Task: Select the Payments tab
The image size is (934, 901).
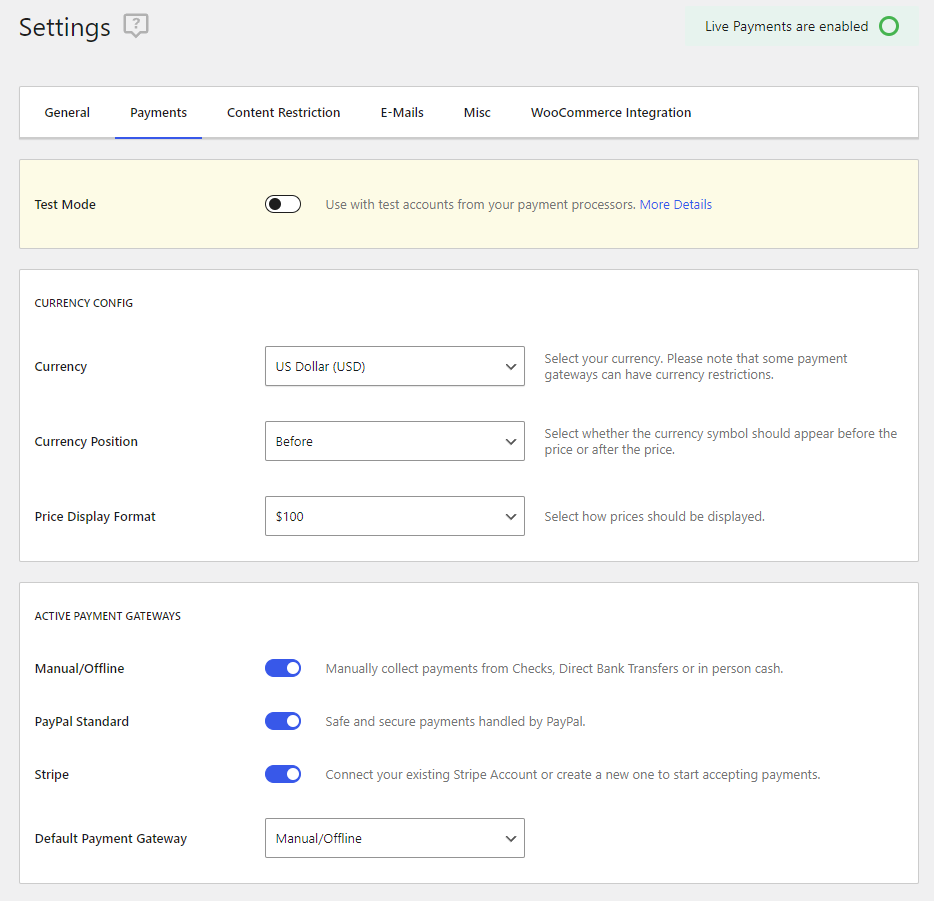Action: click(158, 113)
